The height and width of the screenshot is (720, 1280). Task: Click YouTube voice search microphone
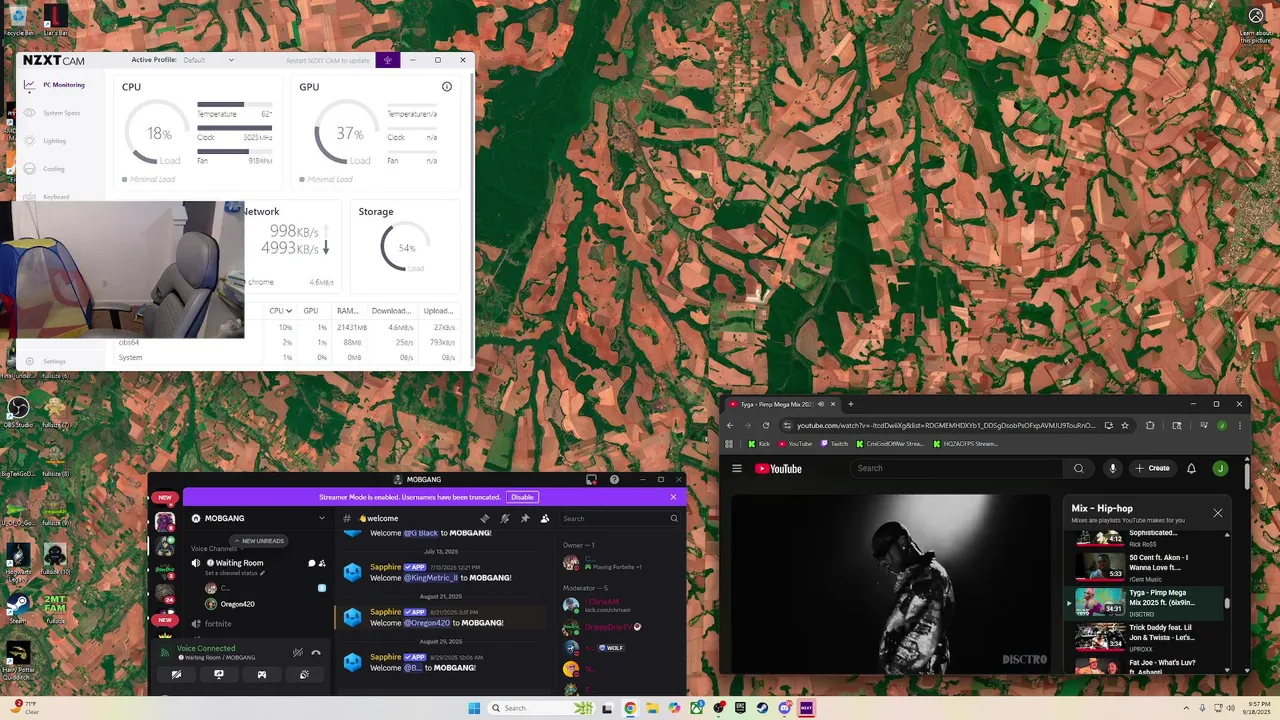click(1112, 468)
